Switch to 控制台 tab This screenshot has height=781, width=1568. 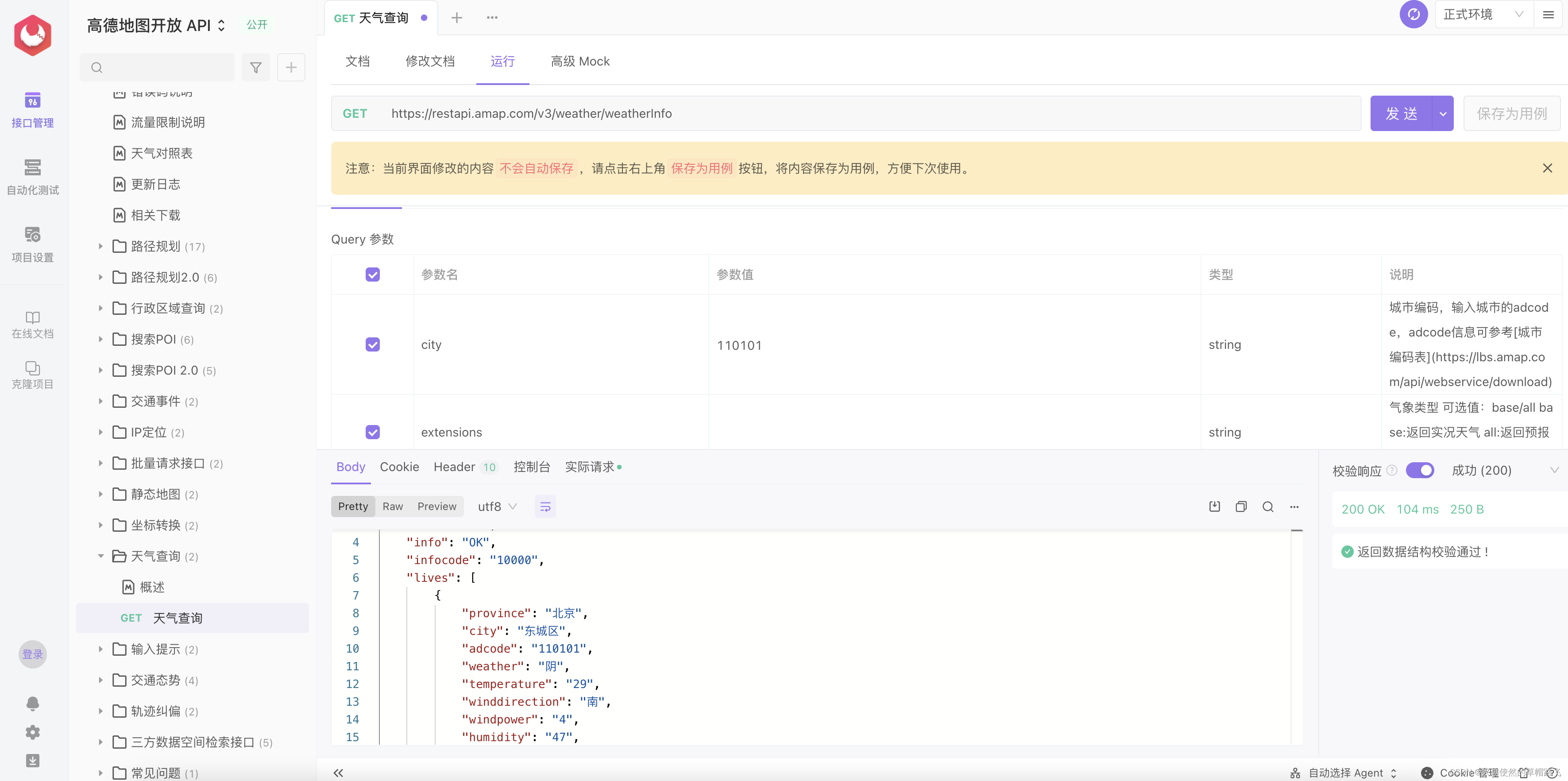click(531, 467)
